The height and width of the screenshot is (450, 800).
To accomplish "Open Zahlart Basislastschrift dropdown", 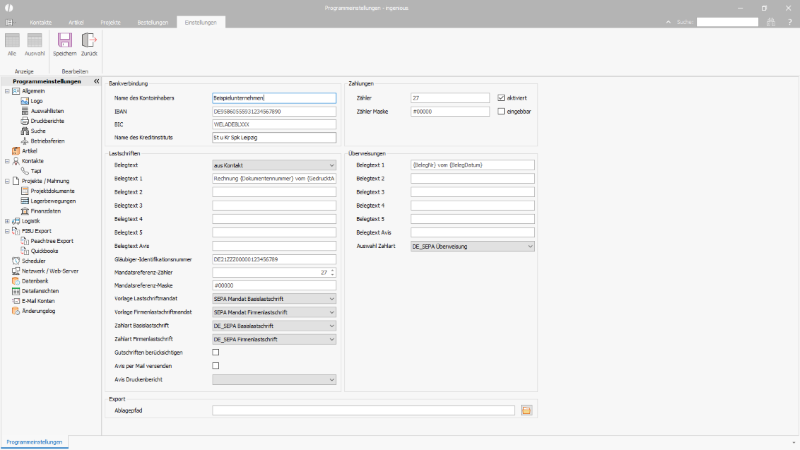I will (274, 326).
